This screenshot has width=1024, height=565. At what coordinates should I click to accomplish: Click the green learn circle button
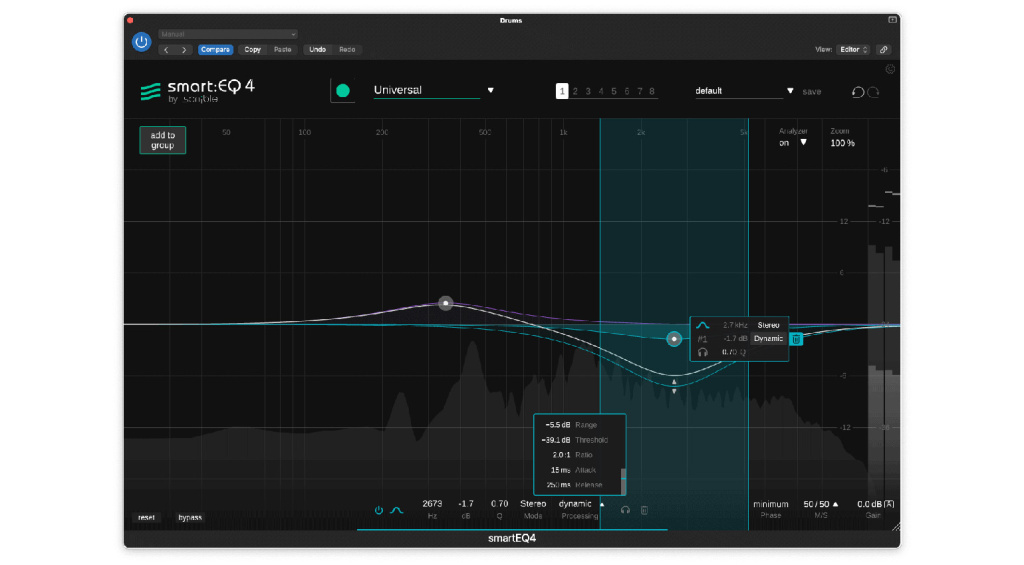pos(342,91)
